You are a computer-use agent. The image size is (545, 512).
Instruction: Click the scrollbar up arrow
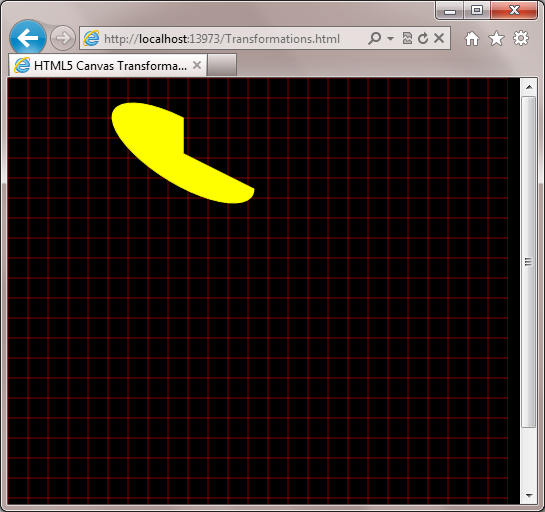click(x=529, y=87)
